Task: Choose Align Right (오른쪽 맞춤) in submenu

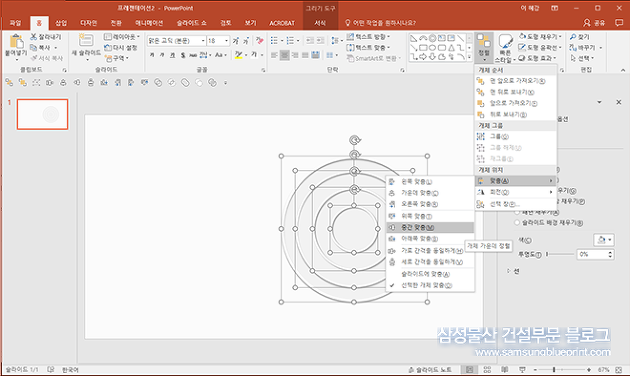Action: tap(430, 204)
